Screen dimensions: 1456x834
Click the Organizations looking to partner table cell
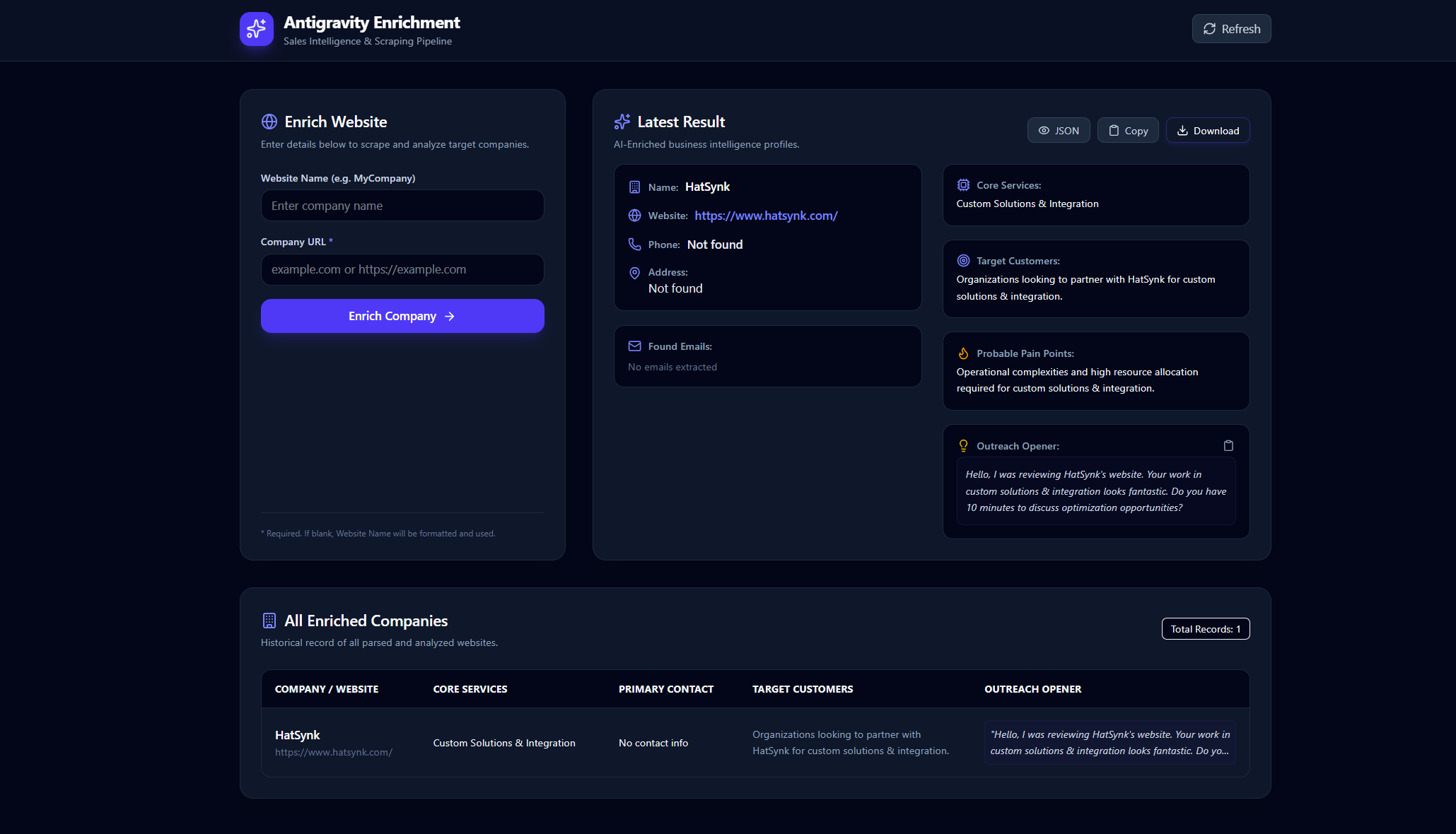click(851, 743)
